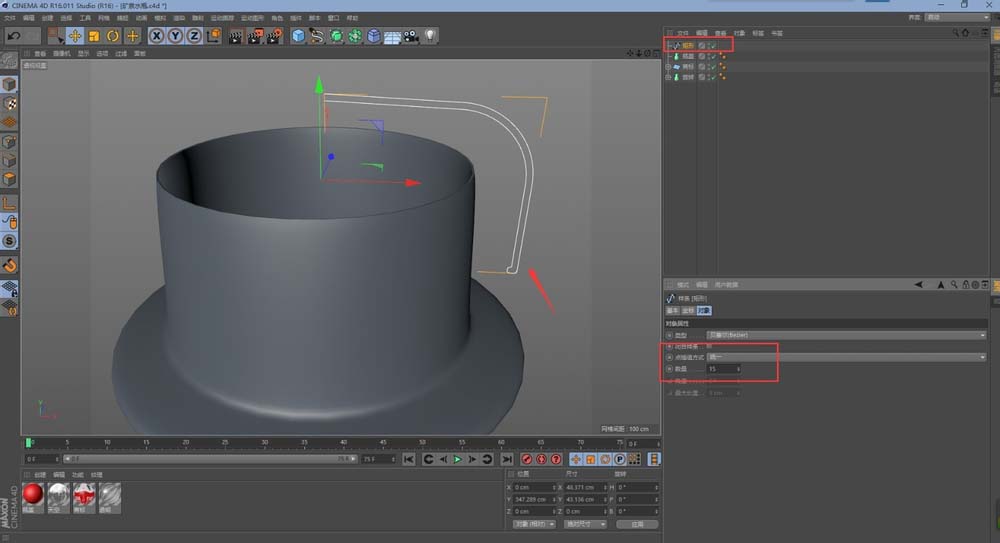This screenshot has height=543, width=1000.
Task: Toggle the X-axis lock
Action: (x=157, y=36)
